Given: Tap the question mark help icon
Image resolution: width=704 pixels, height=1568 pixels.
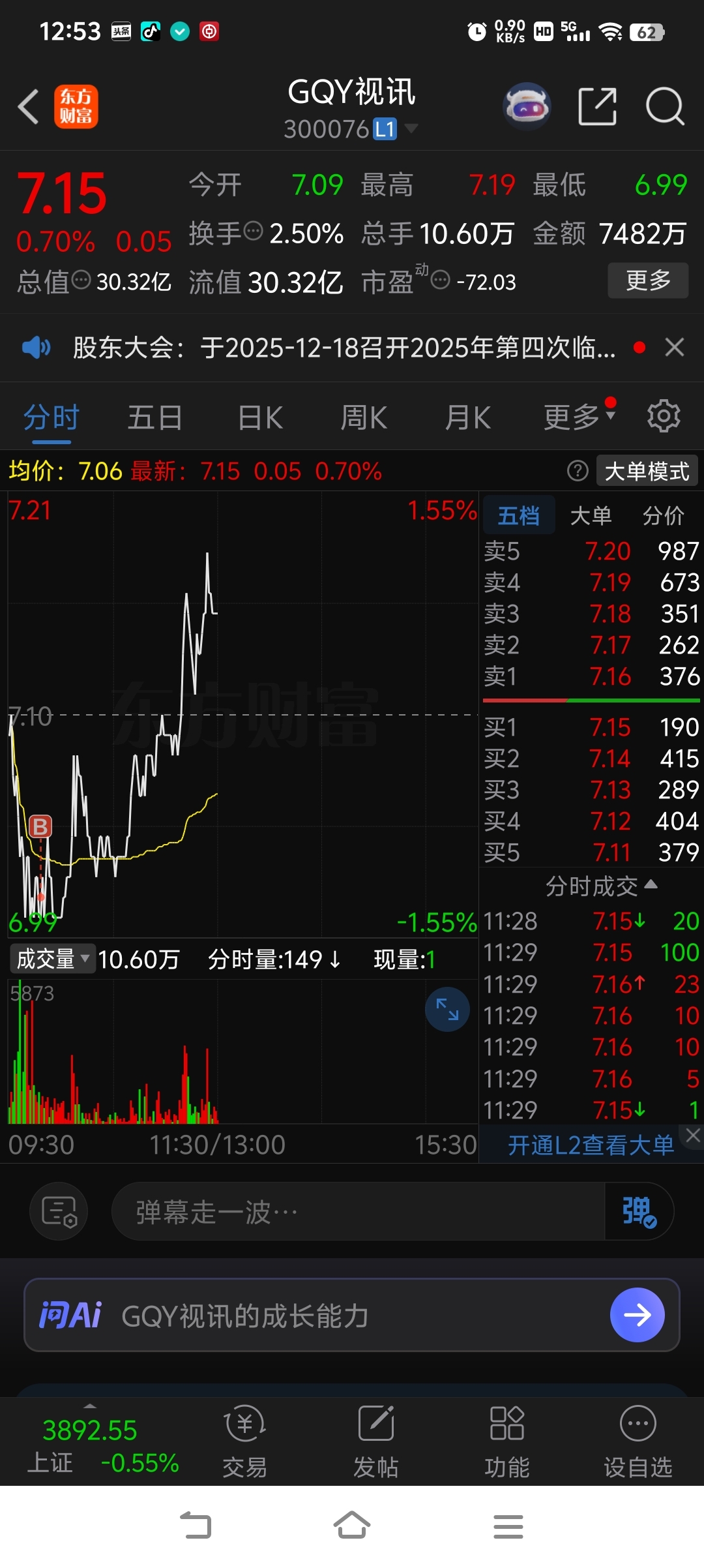Looking at the screenshot, I should (578, 470).
